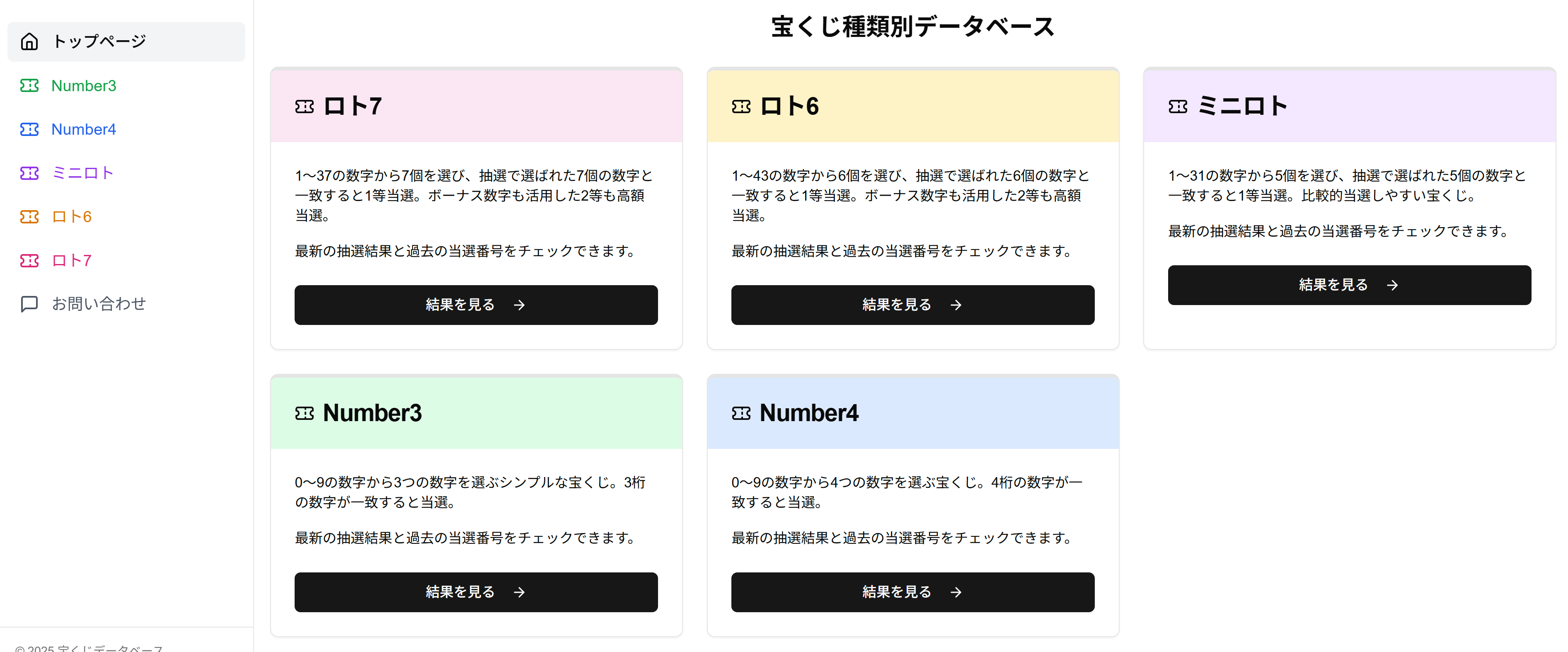
Task: Click the ticket icon in the Number3 card header
Action: point(305,413)
